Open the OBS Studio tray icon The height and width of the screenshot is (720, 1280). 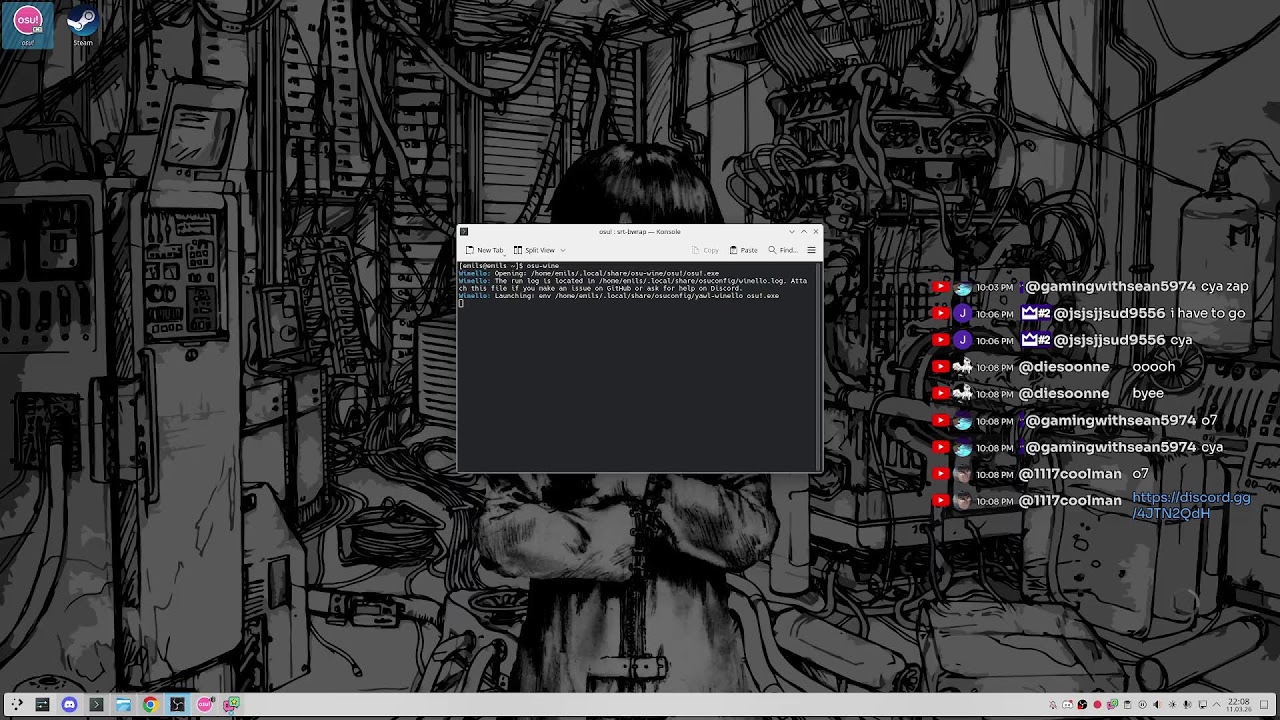tap(1082, 705)
